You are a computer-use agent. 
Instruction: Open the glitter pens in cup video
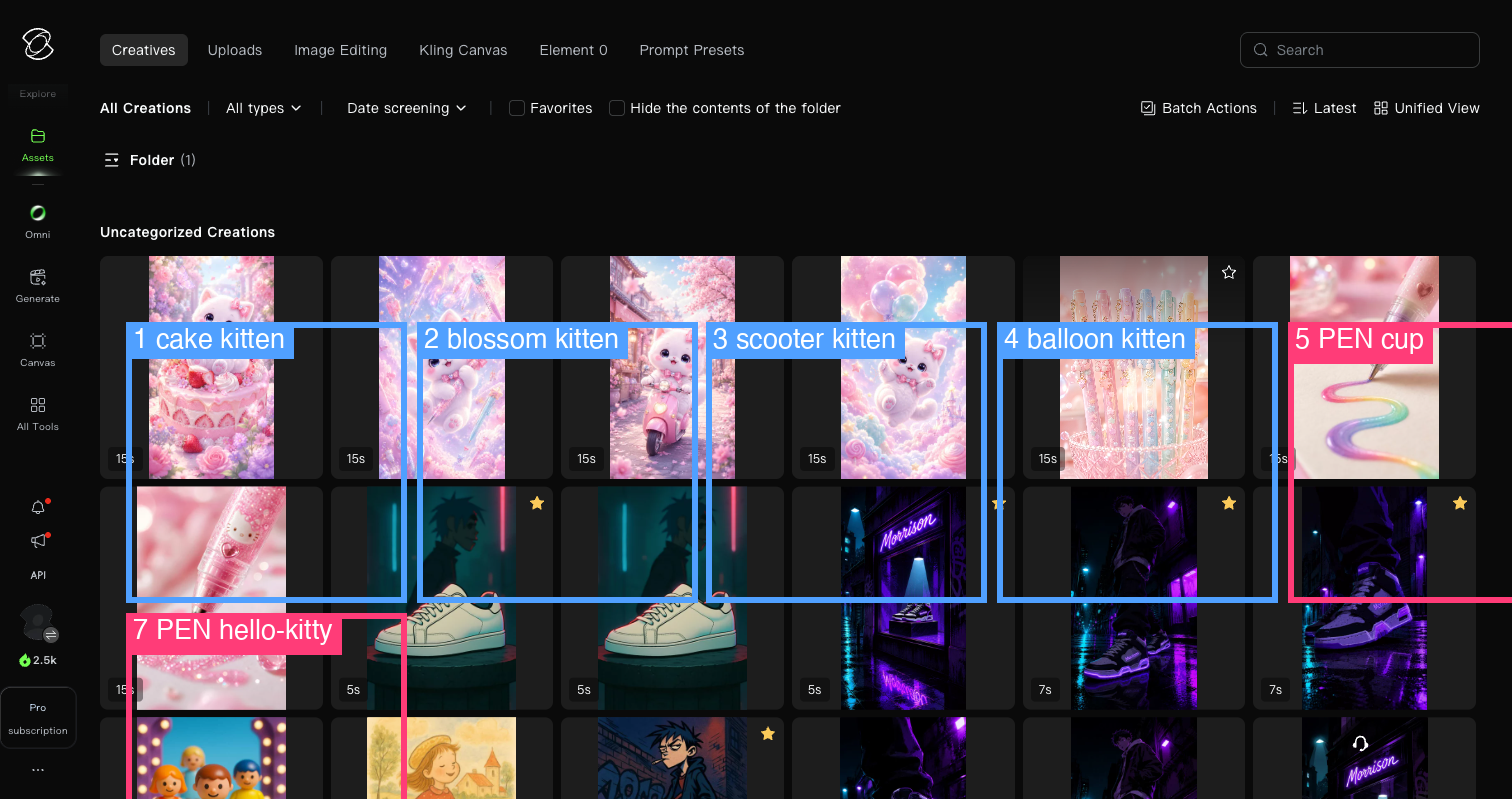[1134, 367]
